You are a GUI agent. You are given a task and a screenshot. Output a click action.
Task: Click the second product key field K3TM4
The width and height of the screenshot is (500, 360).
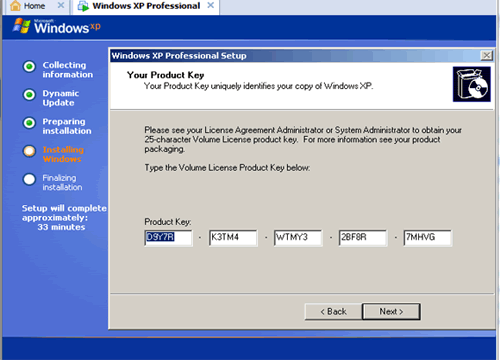point(233,238)
